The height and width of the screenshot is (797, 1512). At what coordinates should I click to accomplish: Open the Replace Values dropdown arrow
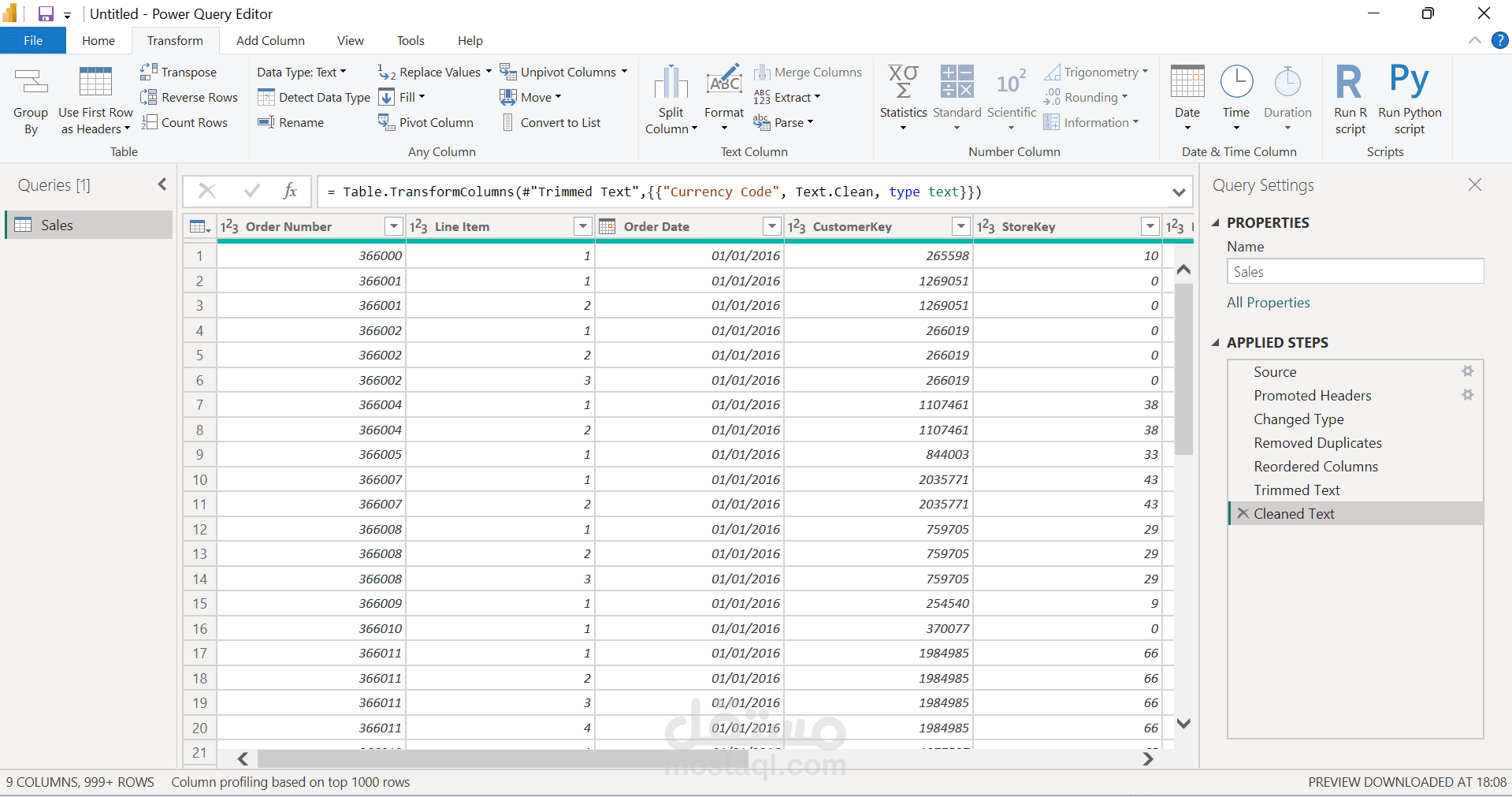[x=489, y=72]
